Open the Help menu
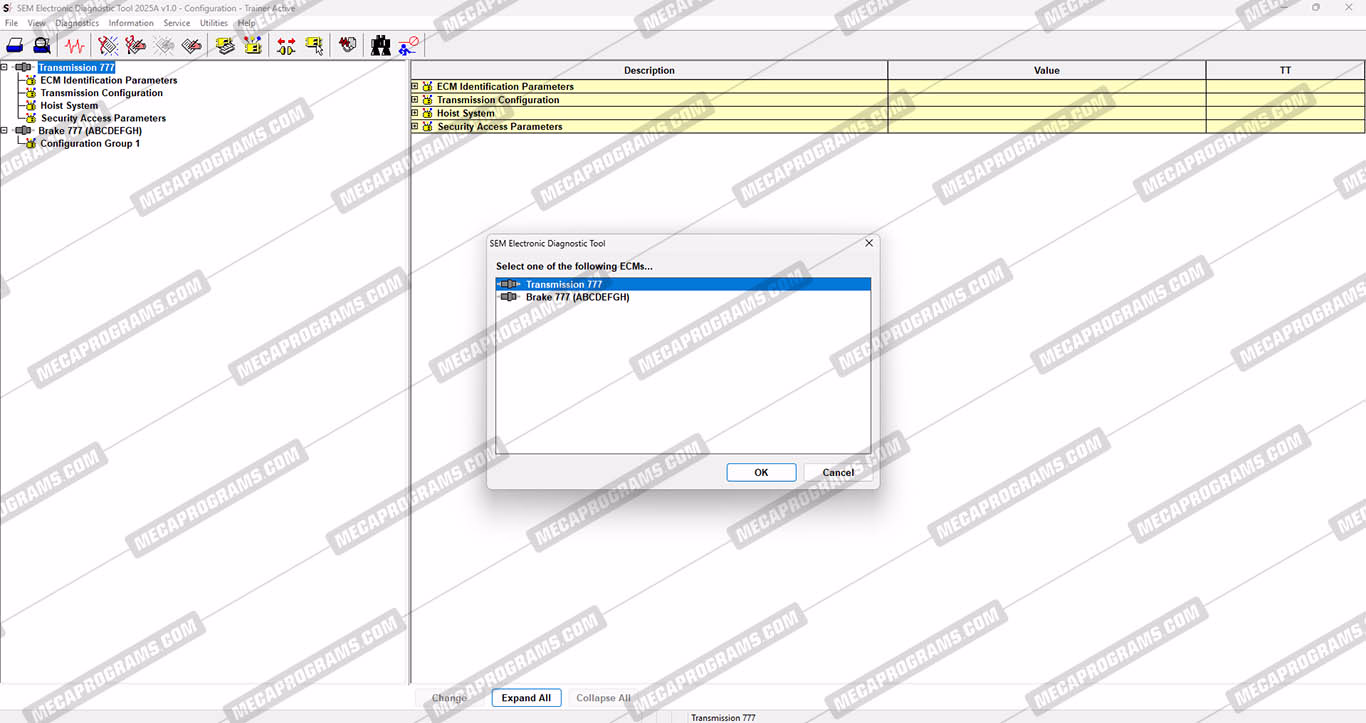 pyautogui.click(x=246, y=23)
